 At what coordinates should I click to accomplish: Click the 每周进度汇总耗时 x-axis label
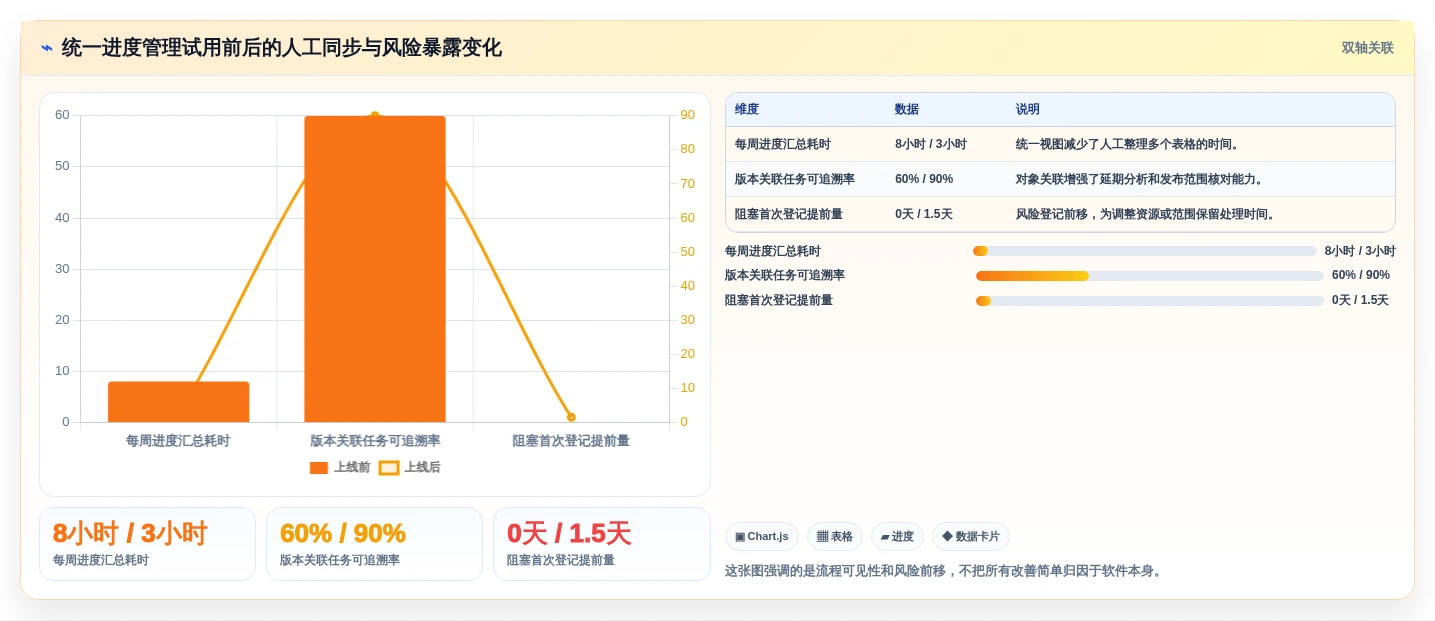(x=178, y=441)
